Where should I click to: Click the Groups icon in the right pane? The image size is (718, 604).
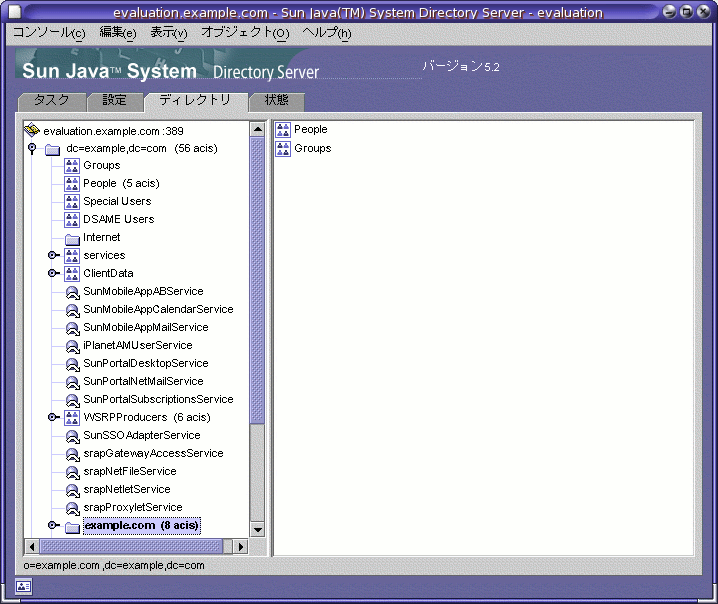pyautogui.click(x=283, y=149)
